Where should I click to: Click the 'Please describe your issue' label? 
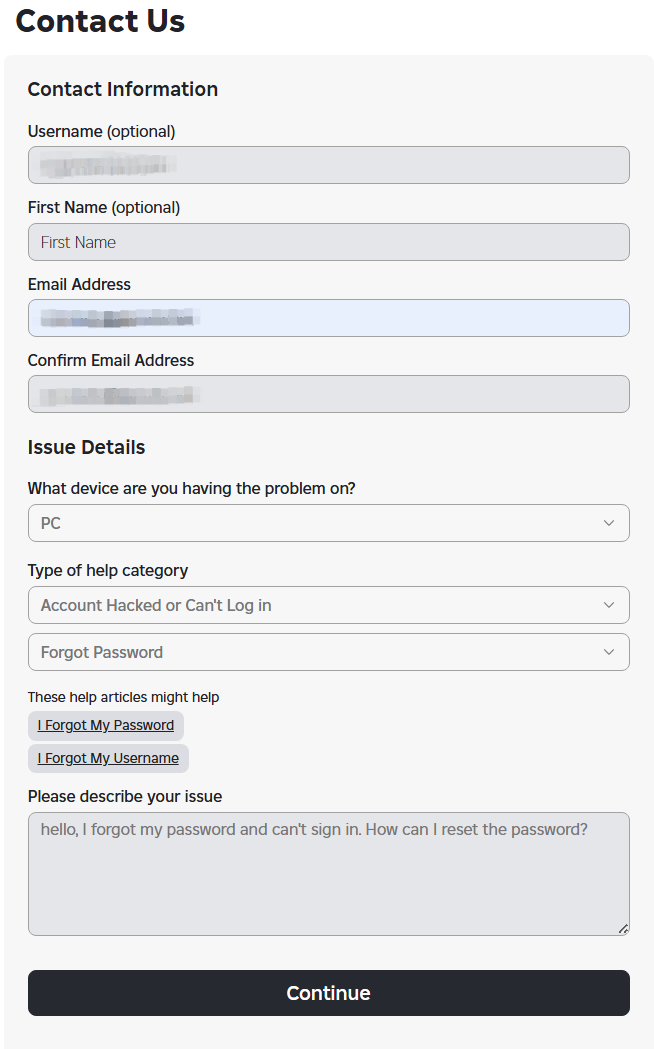[125, 797]
